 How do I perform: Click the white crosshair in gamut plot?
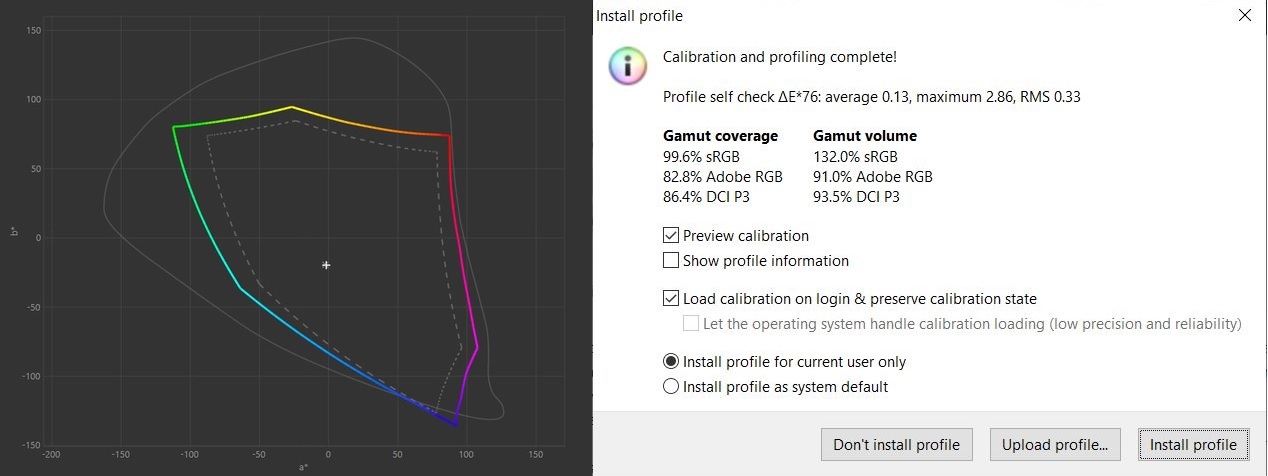(x=326, y=265)
